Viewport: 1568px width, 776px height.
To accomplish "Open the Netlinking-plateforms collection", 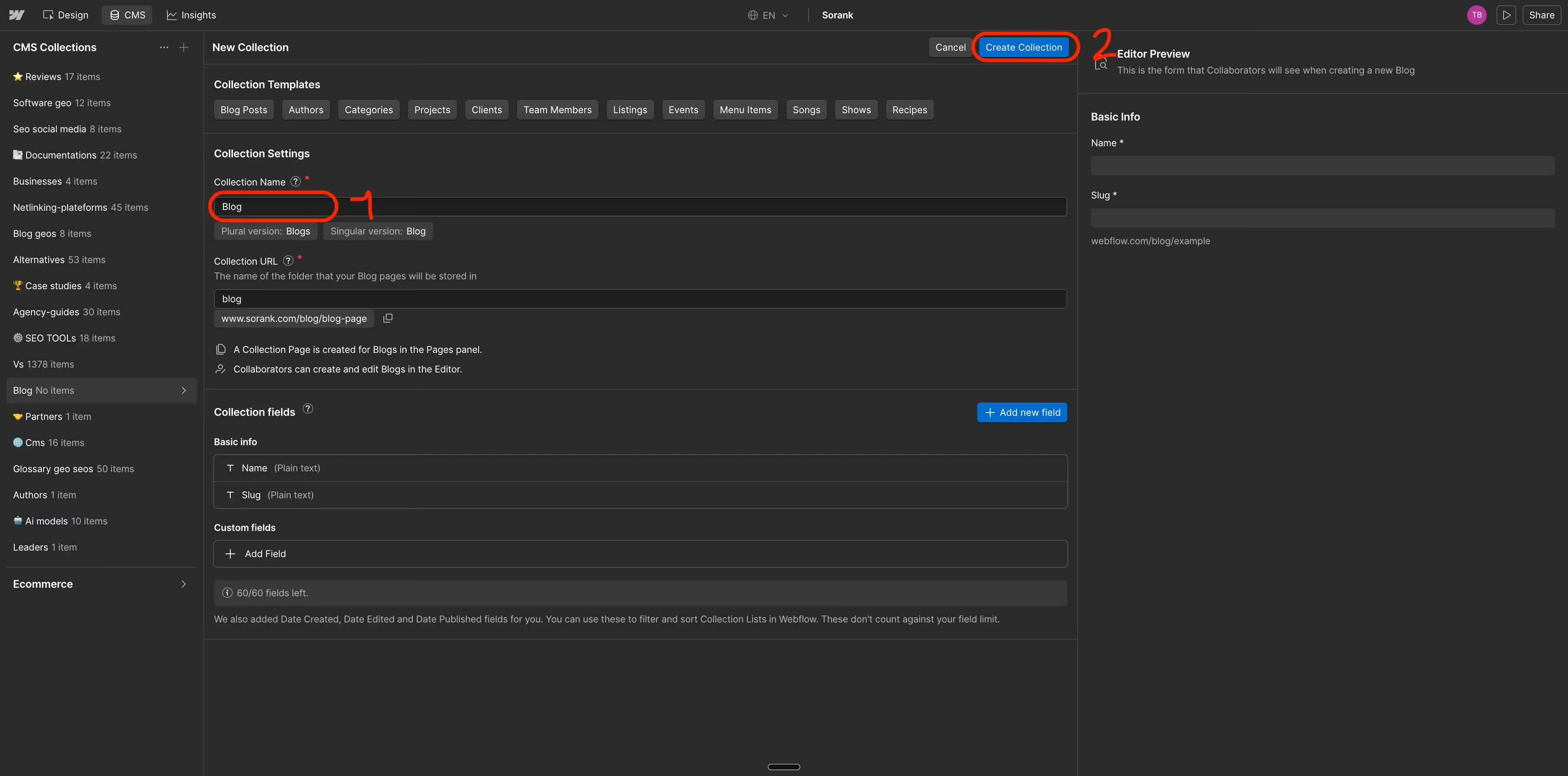I will coord(101,207).
